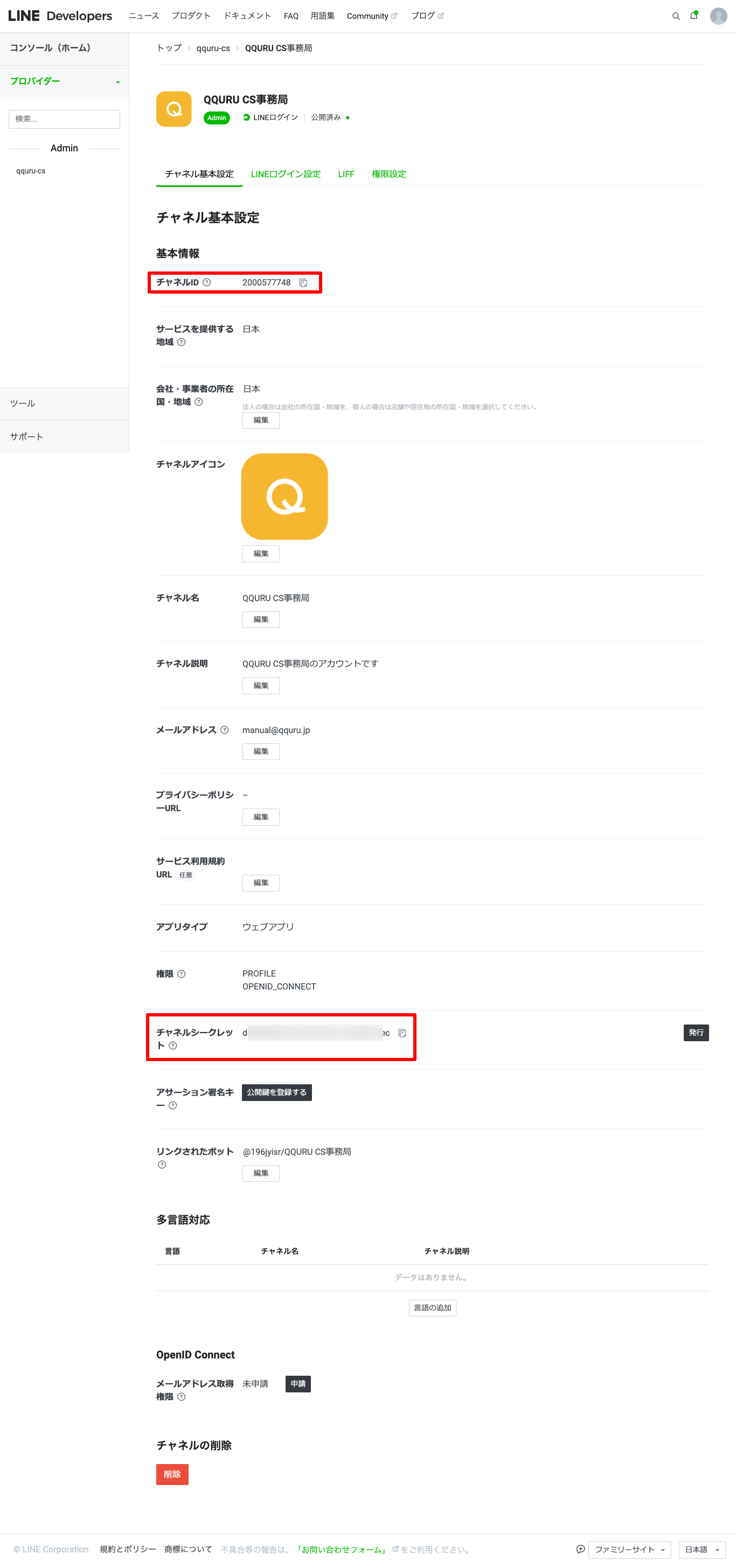Collapse the プロバイダー sidebar section
This screenshot has width=736, height=1568.
pyautogui.click(x=117, y=81)
